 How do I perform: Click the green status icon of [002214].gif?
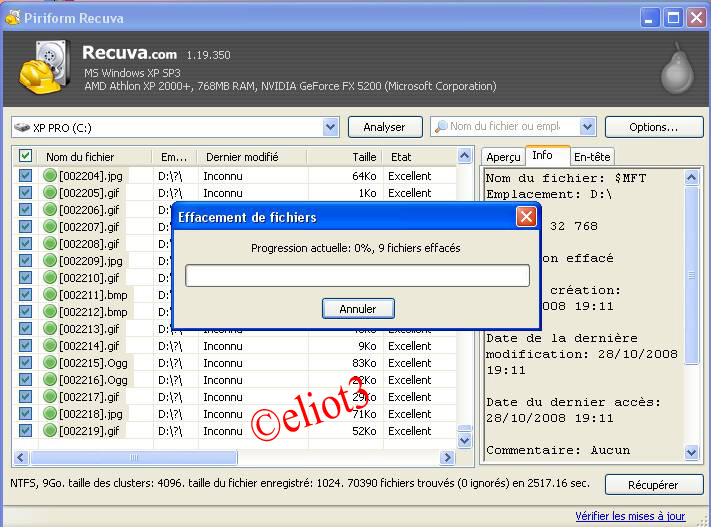(x=49, y=346)
